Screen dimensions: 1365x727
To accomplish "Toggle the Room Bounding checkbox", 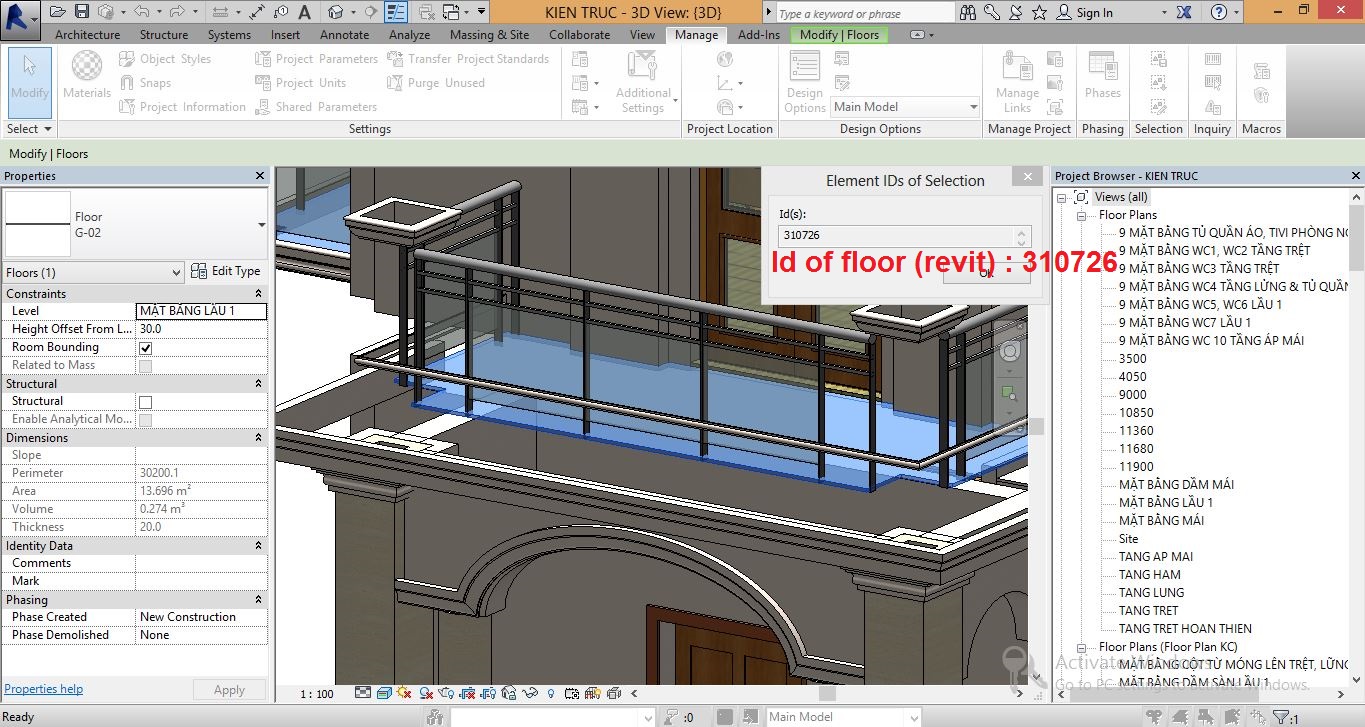I will click(x=144, y=347).
